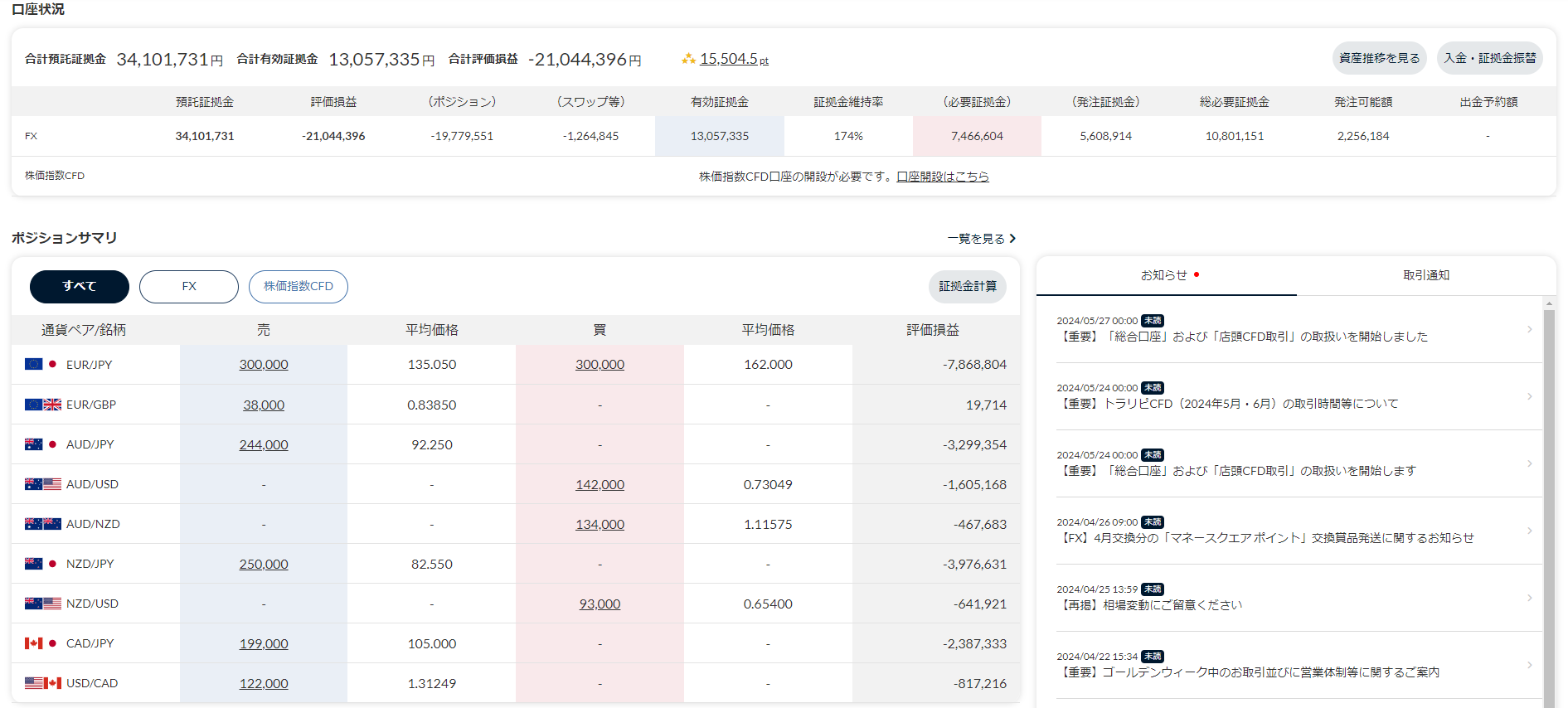
Task: Switch to the お知らせ tab
Action: [x=1167, y=275]
